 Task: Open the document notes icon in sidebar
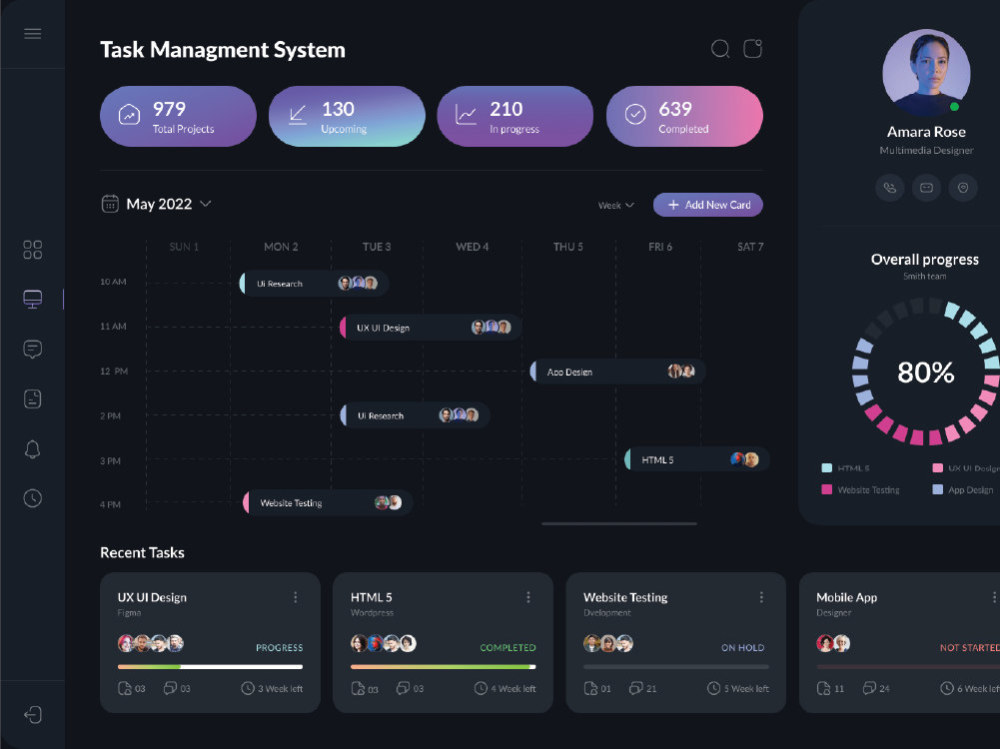click(33, 399)
